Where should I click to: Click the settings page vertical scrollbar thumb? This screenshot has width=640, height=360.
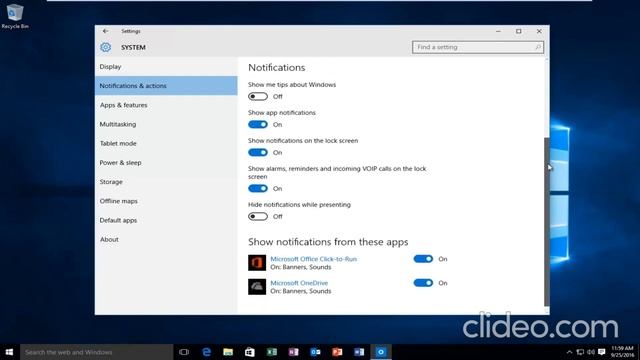(x=547, y=222)
